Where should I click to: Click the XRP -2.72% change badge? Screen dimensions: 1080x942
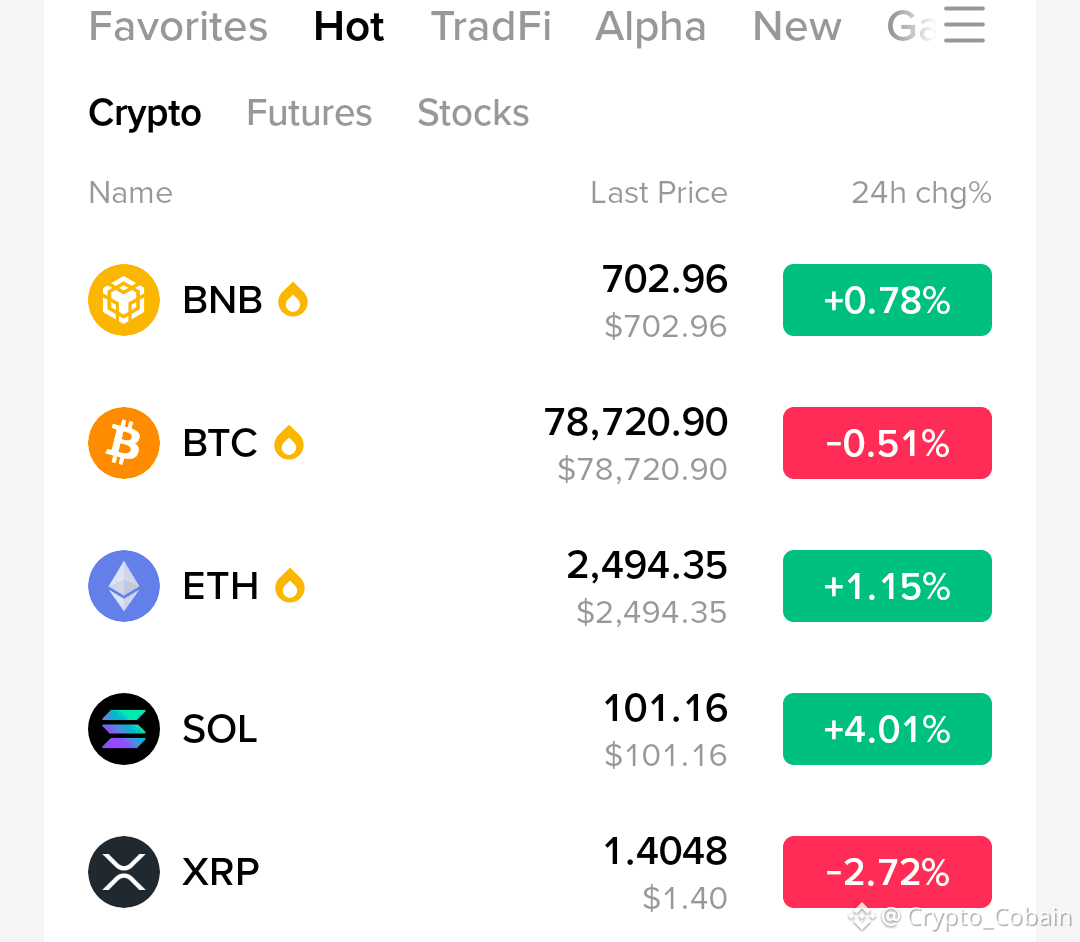click(887, 872)
